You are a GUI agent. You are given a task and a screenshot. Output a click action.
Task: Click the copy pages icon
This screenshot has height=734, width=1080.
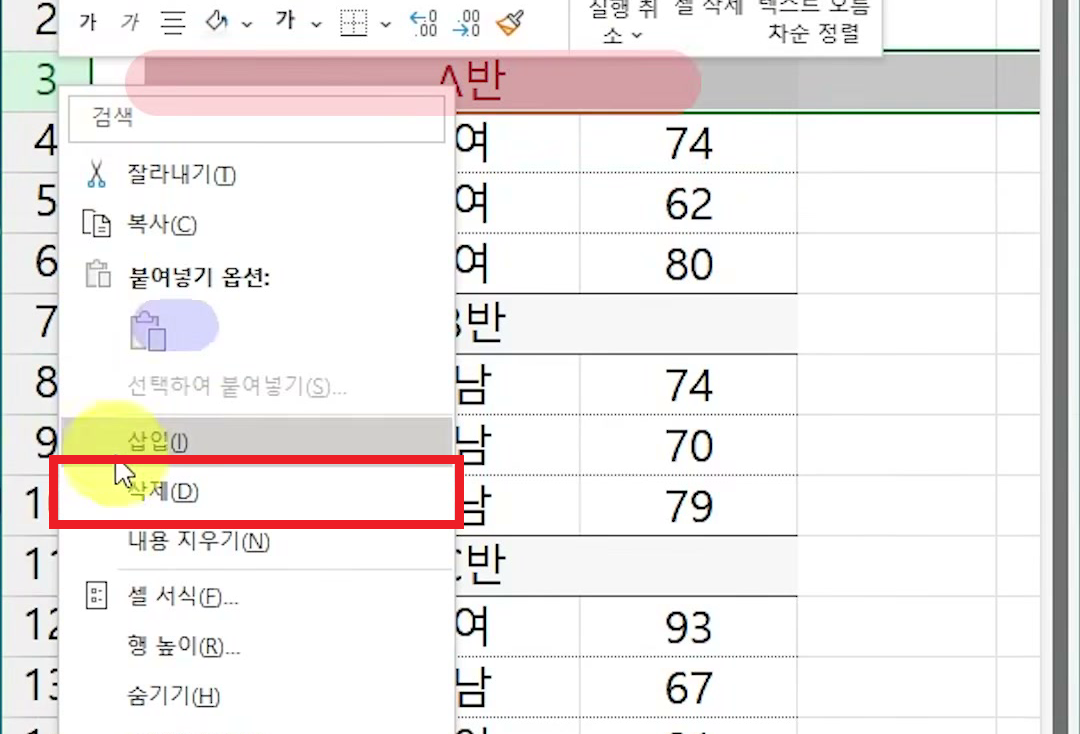tap(96, 224)
